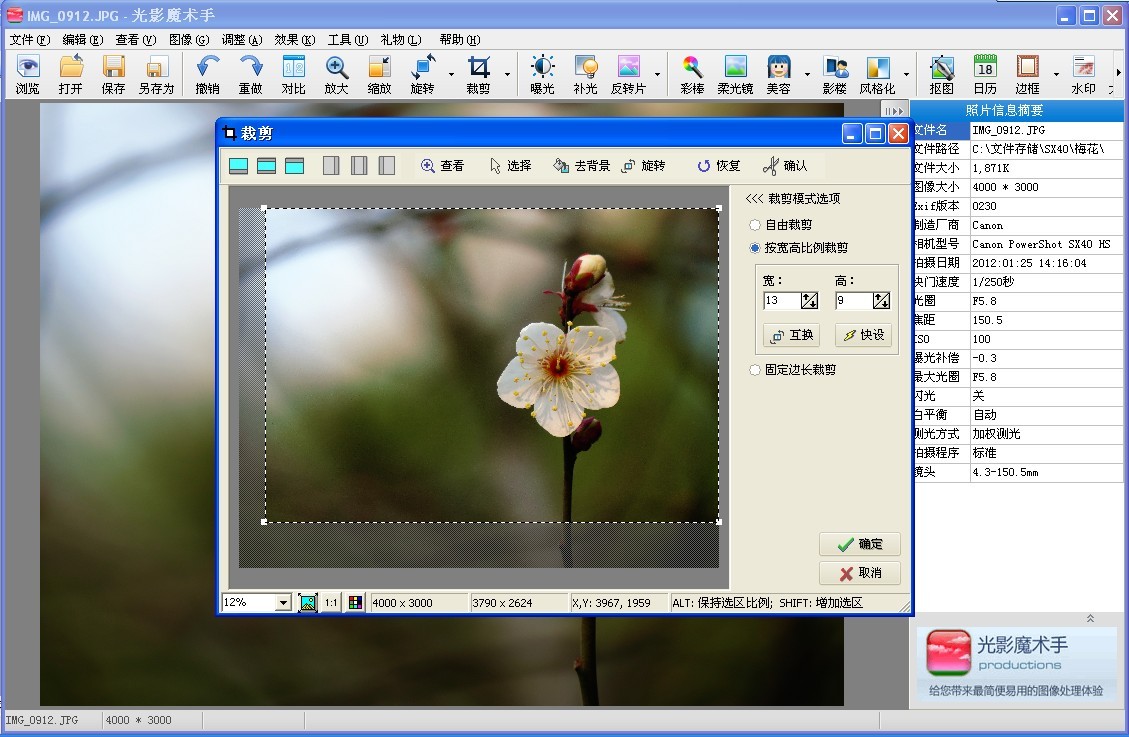
Task: Open the 反转片 reversal film effect
Action: (x=628, y=75)
